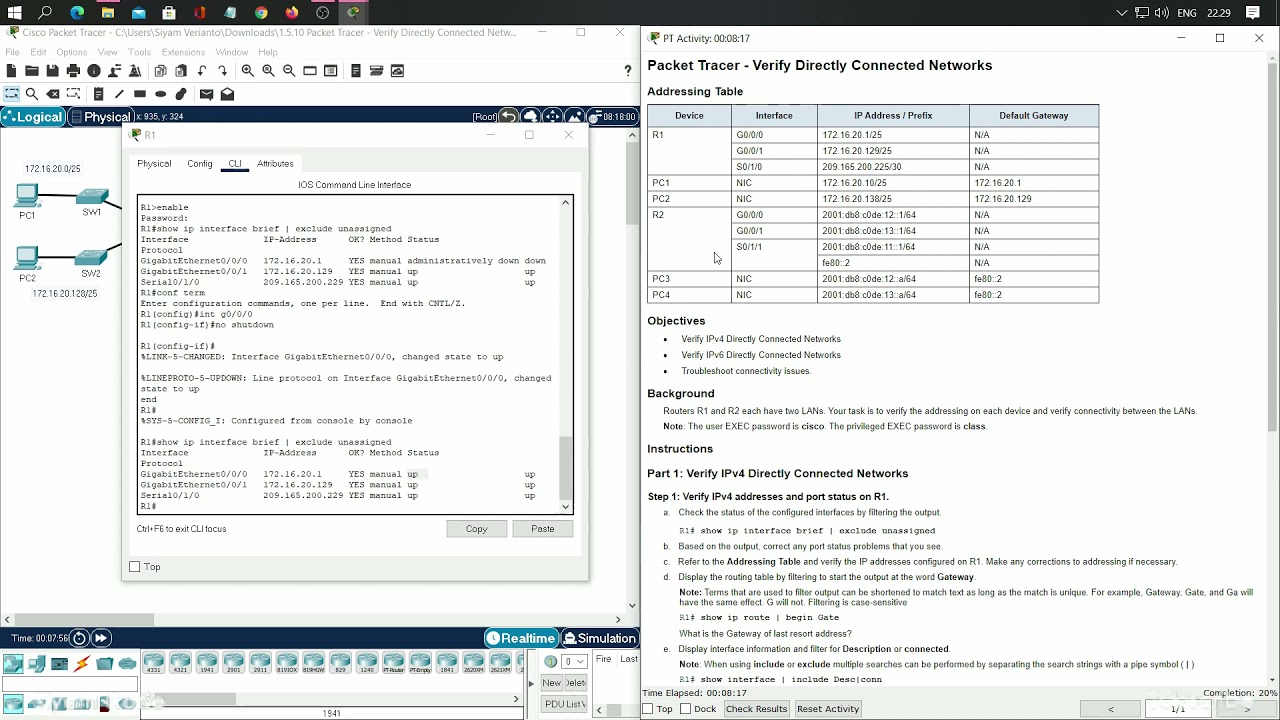Image resolution: width=1280 pixels, height=720 pixels.
Task: Switch to Physical workspace view
Action: pos(99,117)
